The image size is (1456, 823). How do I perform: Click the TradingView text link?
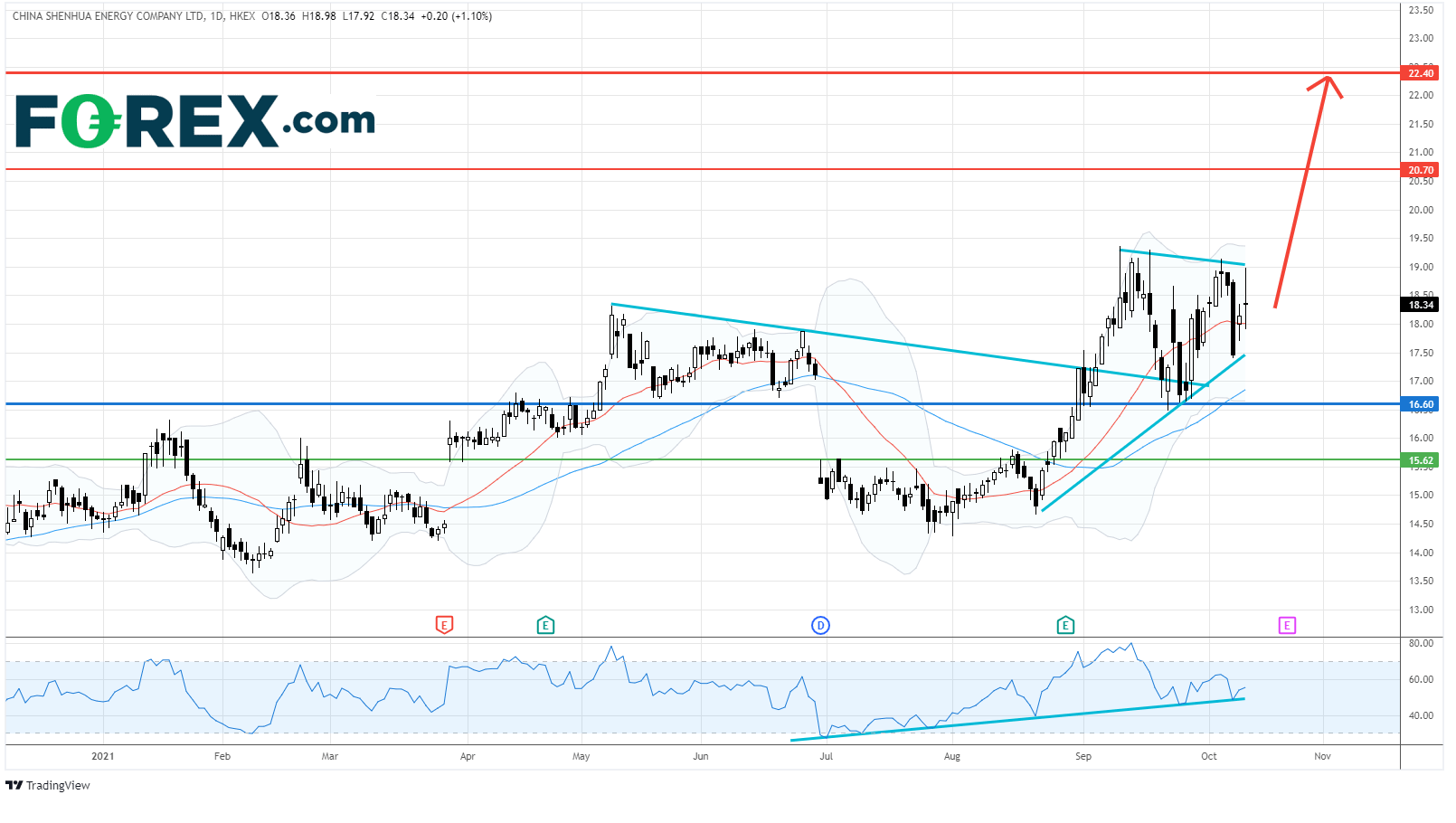click(x=58, y=785)
